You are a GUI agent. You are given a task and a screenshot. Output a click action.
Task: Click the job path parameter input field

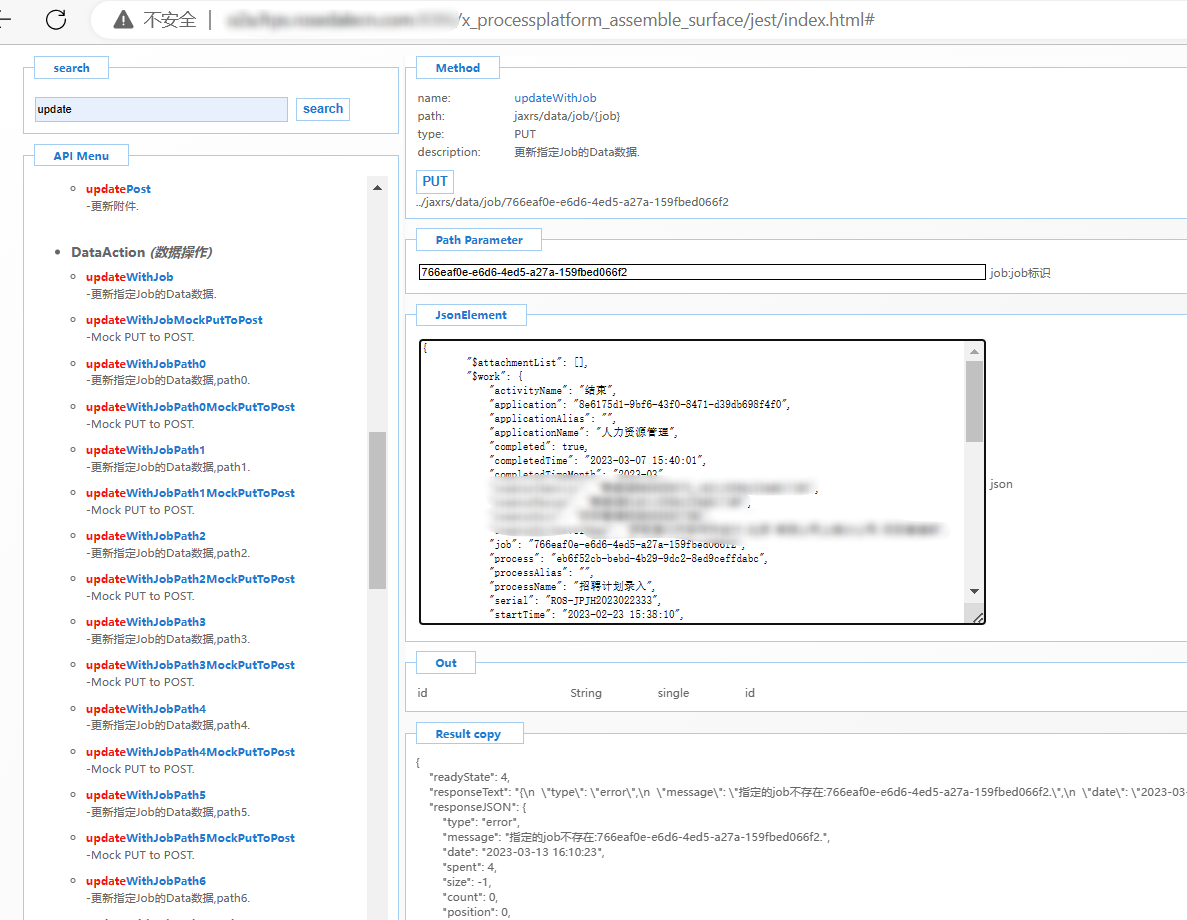tap(702, 272)
